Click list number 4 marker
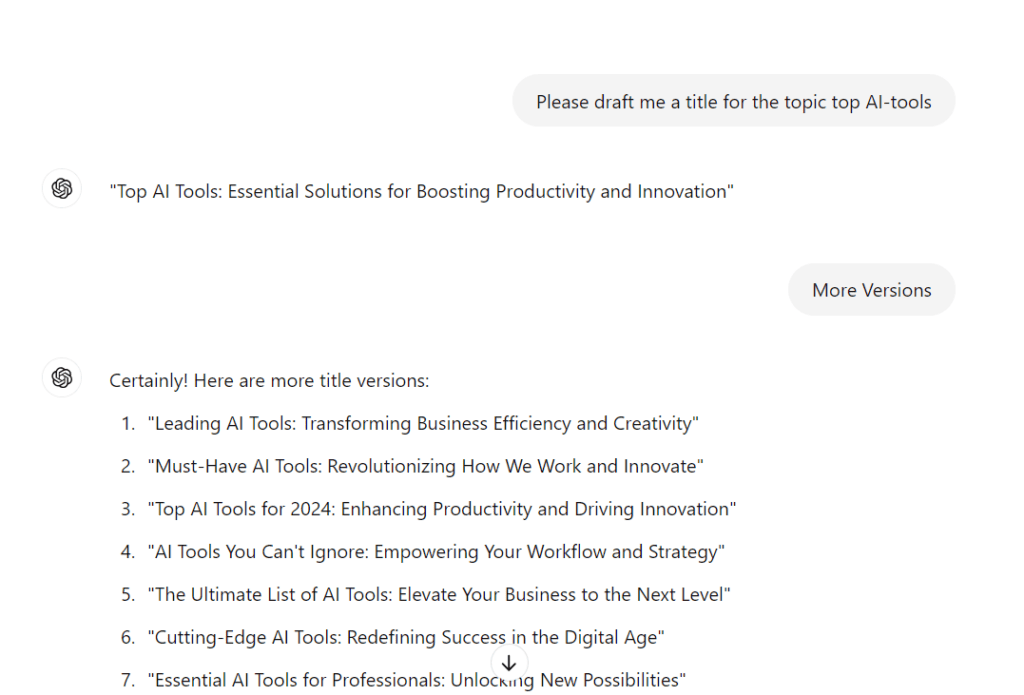The image size is (1024, 695). click(128, 552)
